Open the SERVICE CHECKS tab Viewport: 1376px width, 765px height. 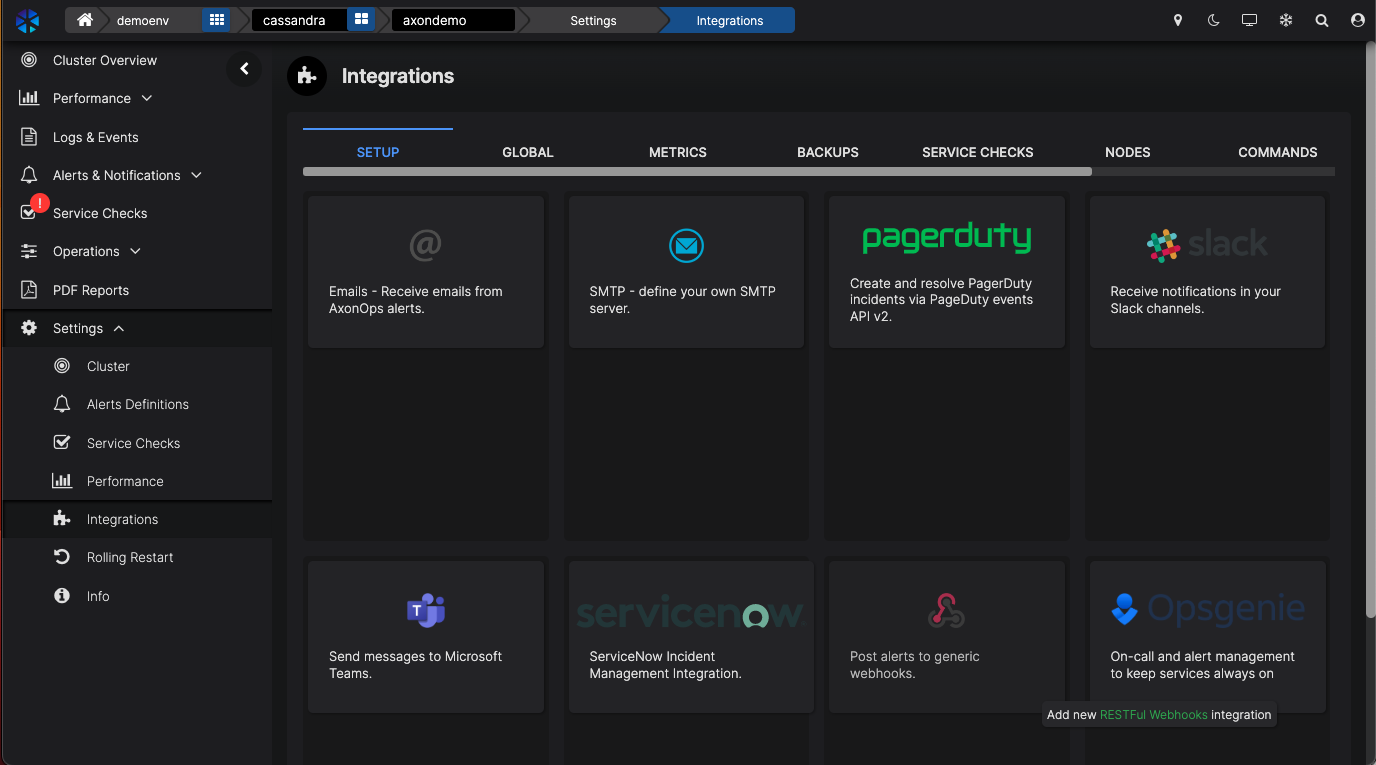coord(978,152)
